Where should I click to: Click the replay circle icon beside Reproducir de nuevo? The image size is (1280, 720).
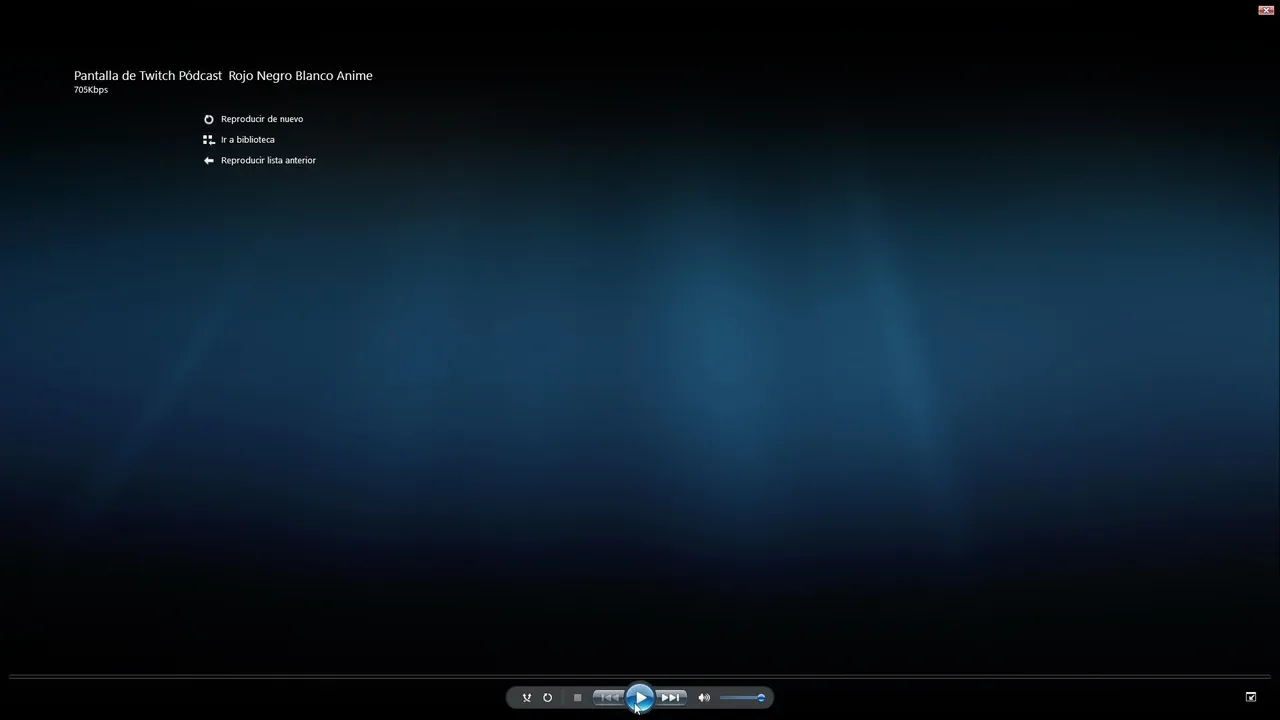point(209,119)
